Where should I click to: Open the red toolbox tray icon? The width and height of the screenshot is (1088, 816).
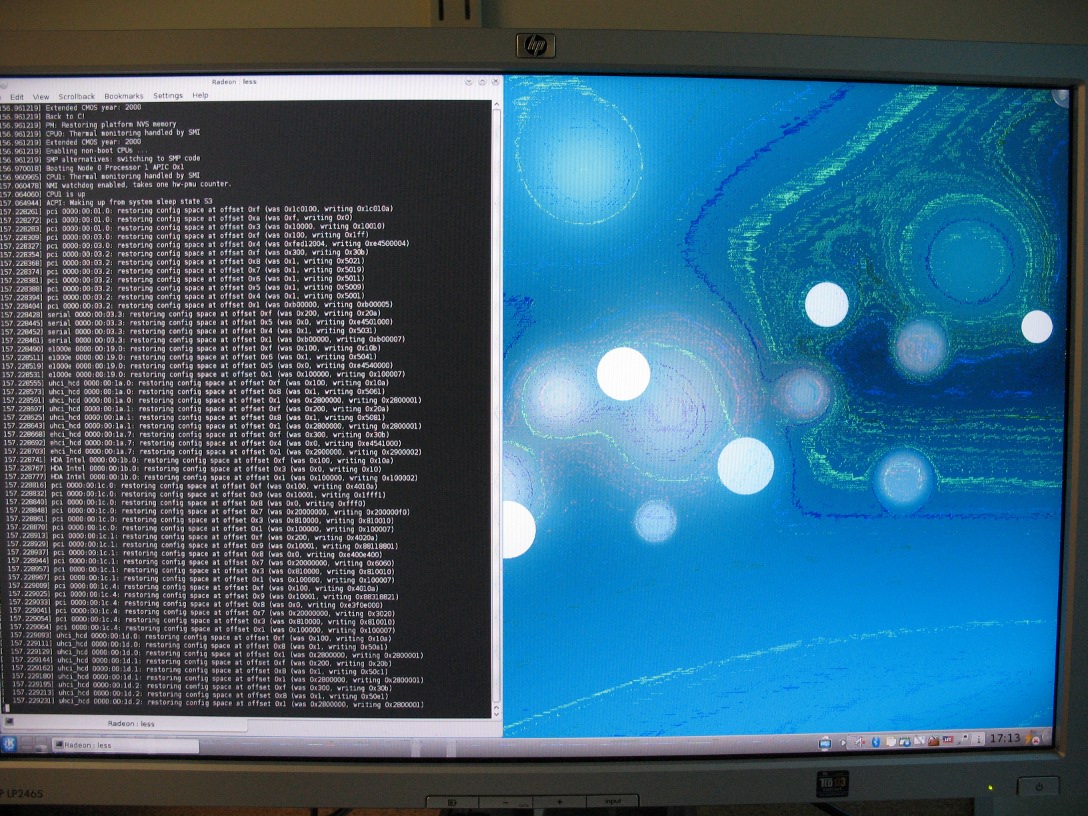click(x=933, y=742)
